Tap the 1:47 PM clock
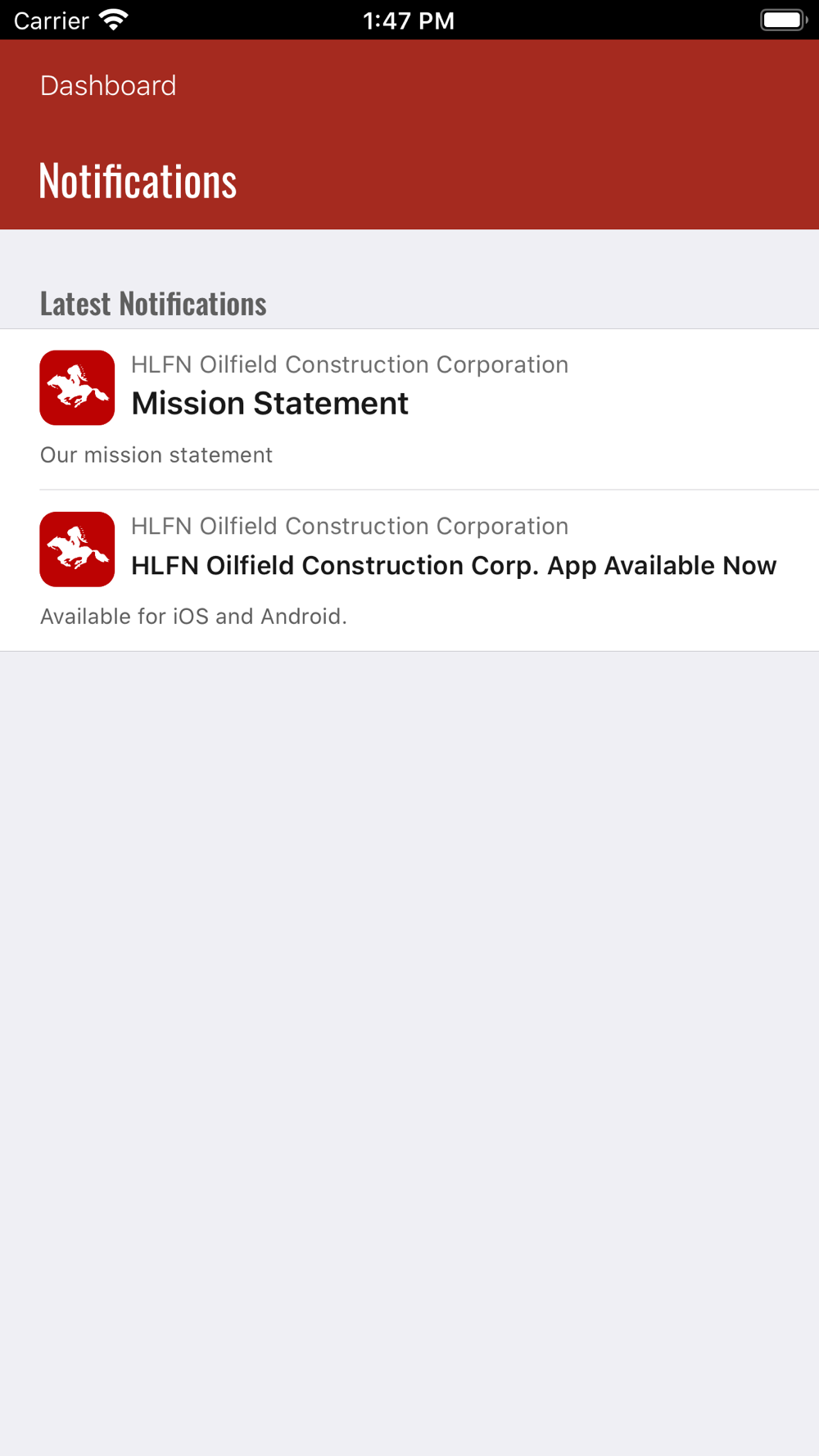The image size is (819, 1456). pyautogui.click(x=408, y=20)
